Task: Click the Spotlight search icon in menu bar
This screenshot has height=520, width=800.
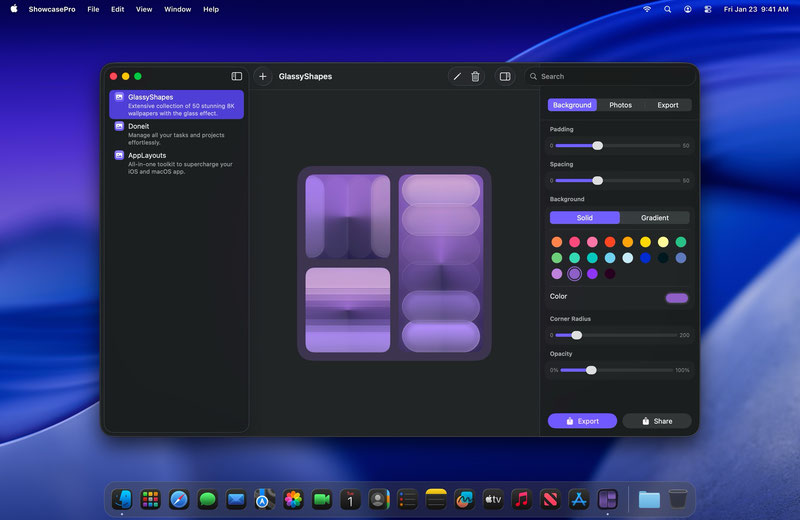Action: click(667, 9)
